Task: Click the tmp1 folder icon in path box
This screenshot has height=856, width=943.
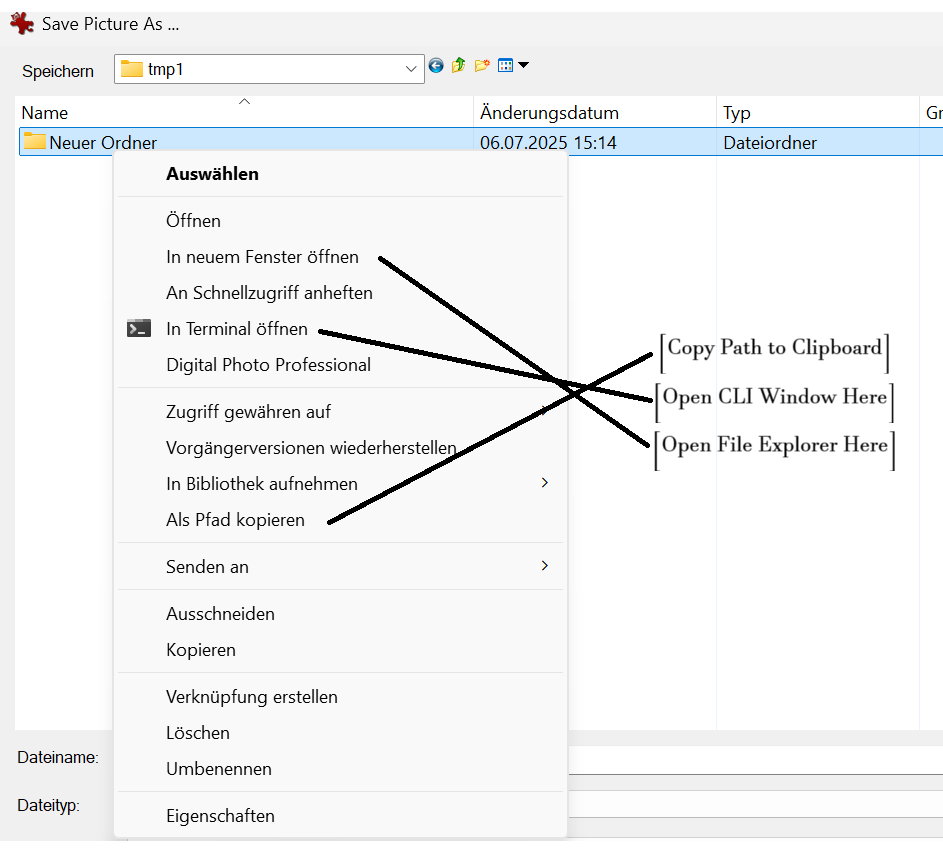Action: pyautogui.click(x=132, y=69)
